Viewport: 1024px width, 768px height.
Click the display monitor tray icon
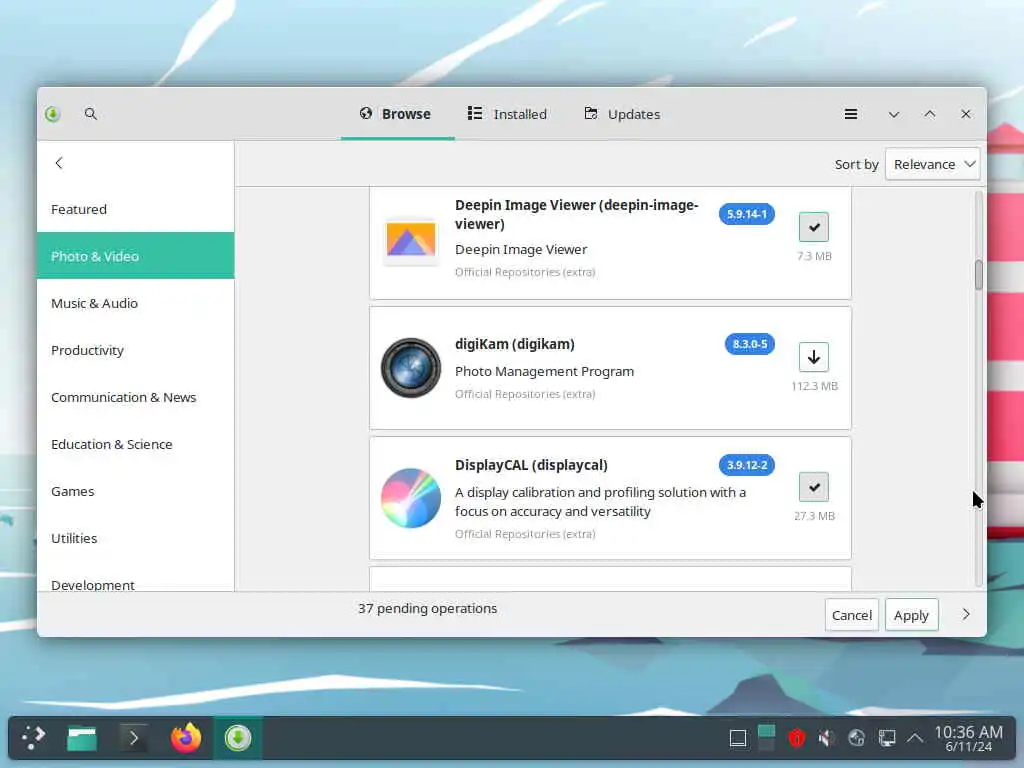pos(886,739)
